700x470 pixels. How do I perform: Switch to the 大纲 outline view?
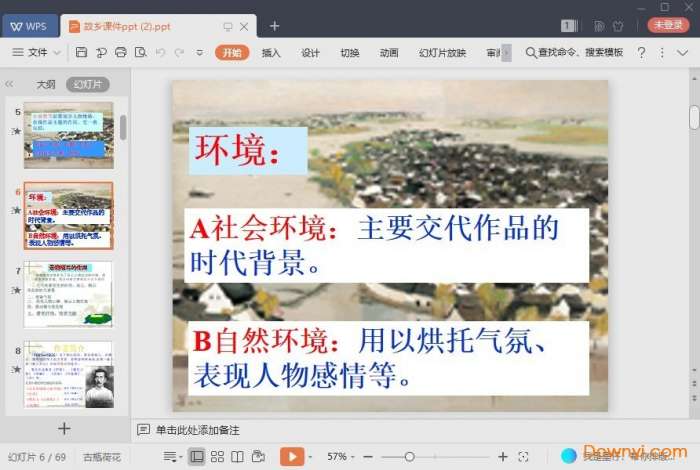click(x=46, y=84)
